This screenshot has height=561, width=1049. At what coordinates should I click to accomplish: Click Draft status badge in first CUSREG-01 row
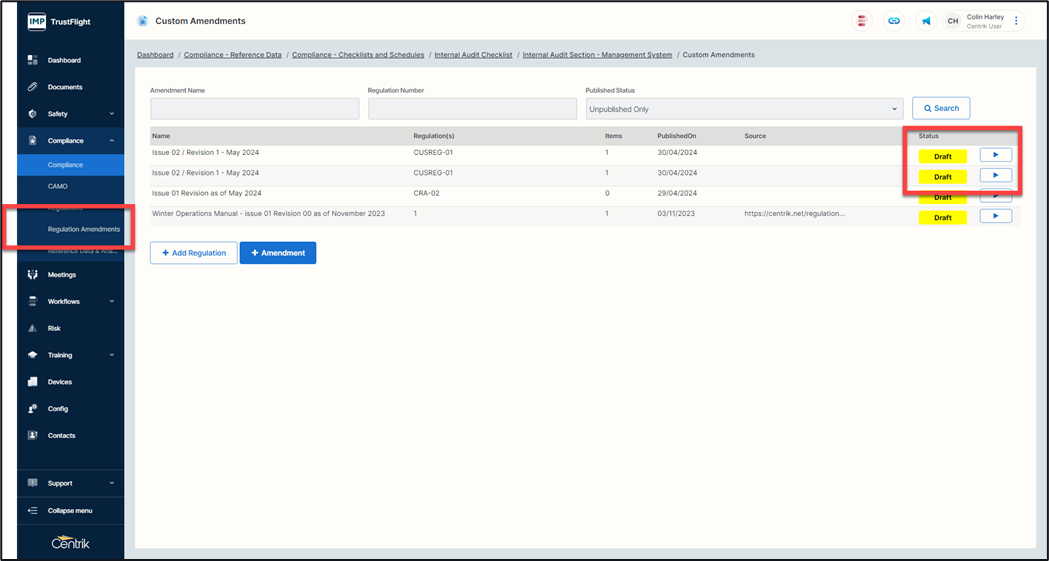[x=943, y=156]
